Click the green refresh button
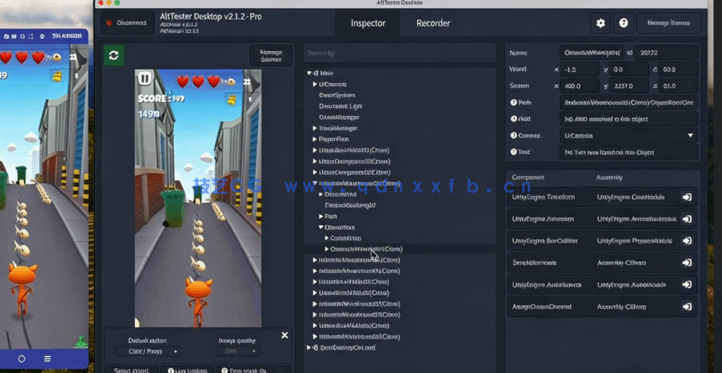 tap(113, 55)
